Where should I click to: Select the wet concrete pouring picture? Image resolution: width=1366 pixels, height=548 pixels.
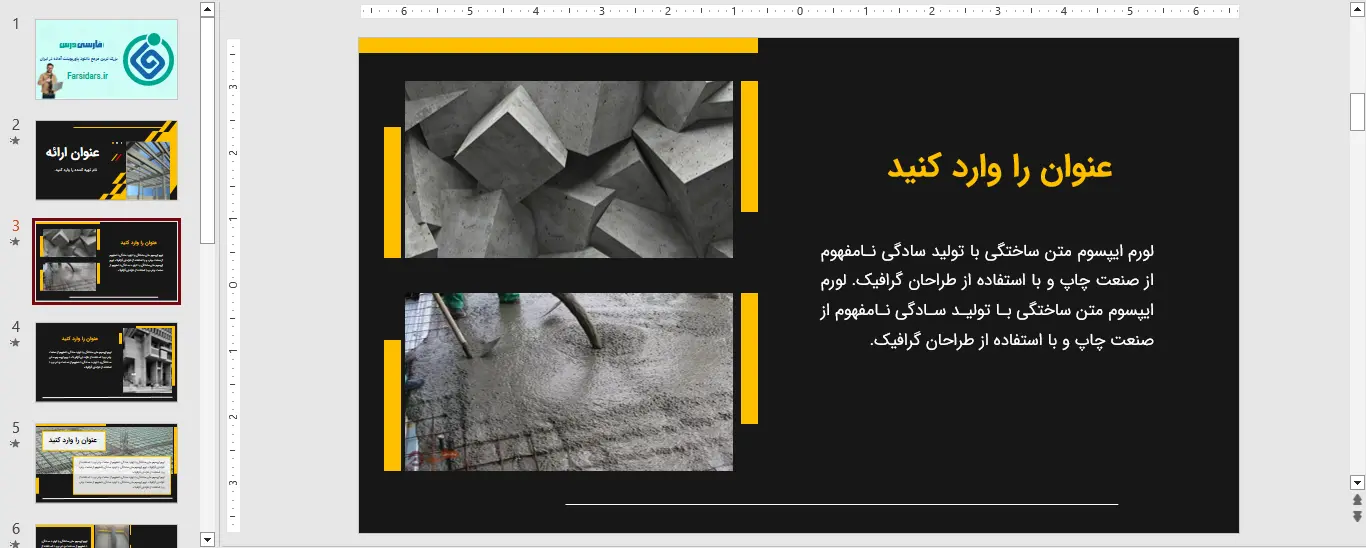pos(569,382)
